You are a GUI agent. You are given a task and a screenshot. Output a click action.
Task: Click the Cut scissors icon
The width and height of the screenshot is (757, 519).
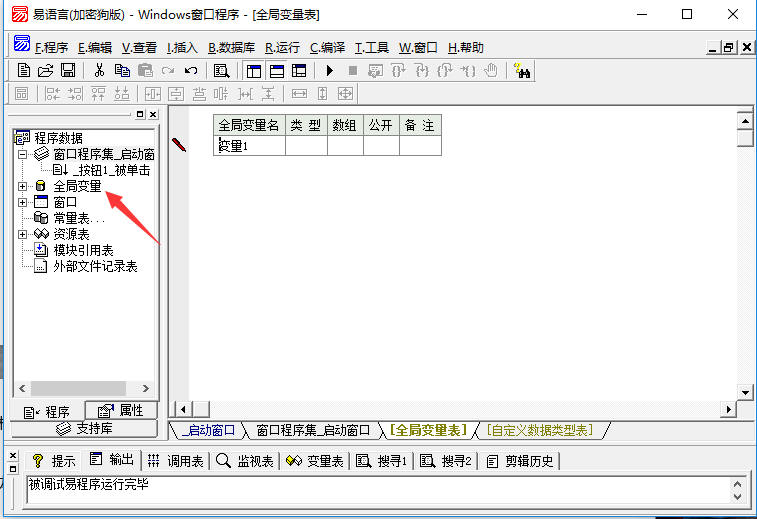pos(99,70)
